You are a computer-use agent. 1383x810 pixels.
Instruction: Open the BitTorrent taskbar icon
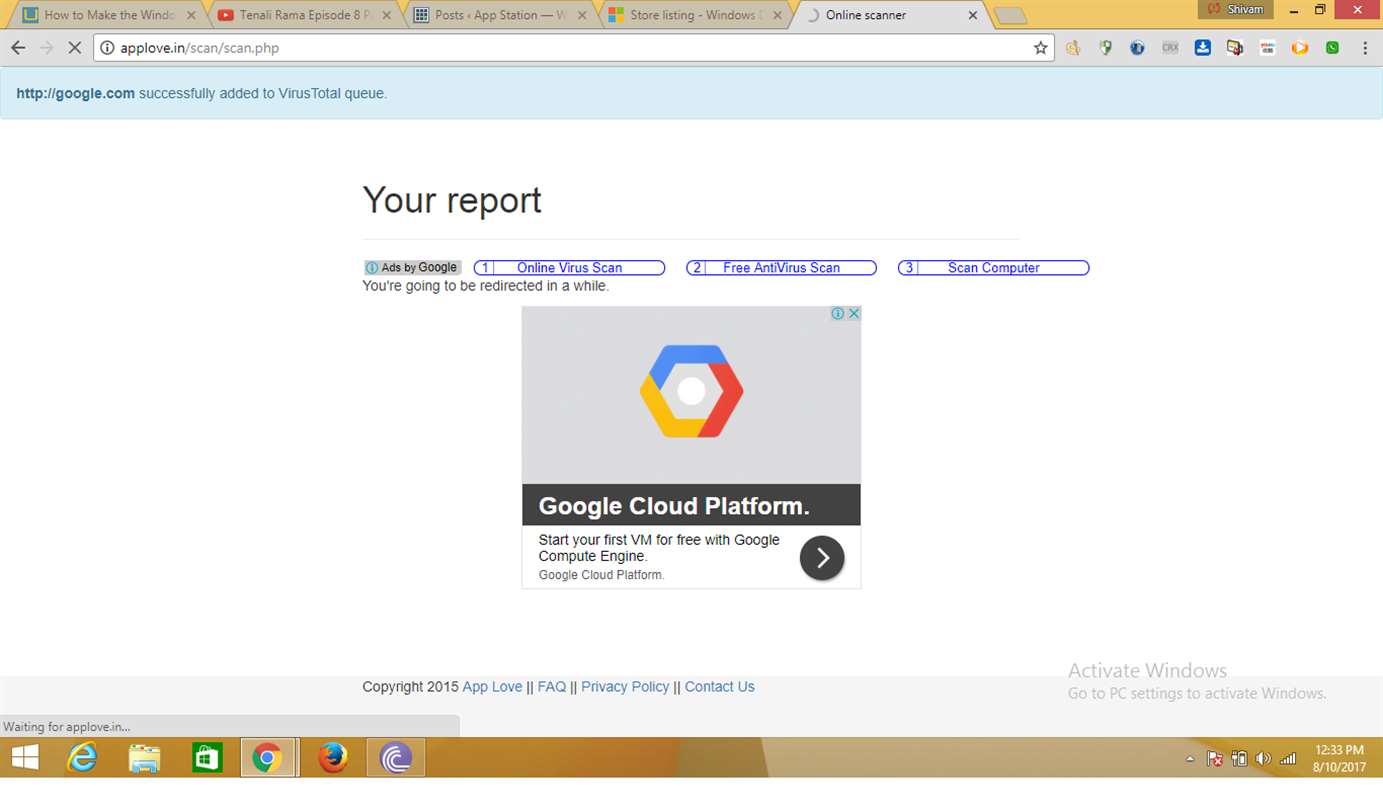pos(396,759)
